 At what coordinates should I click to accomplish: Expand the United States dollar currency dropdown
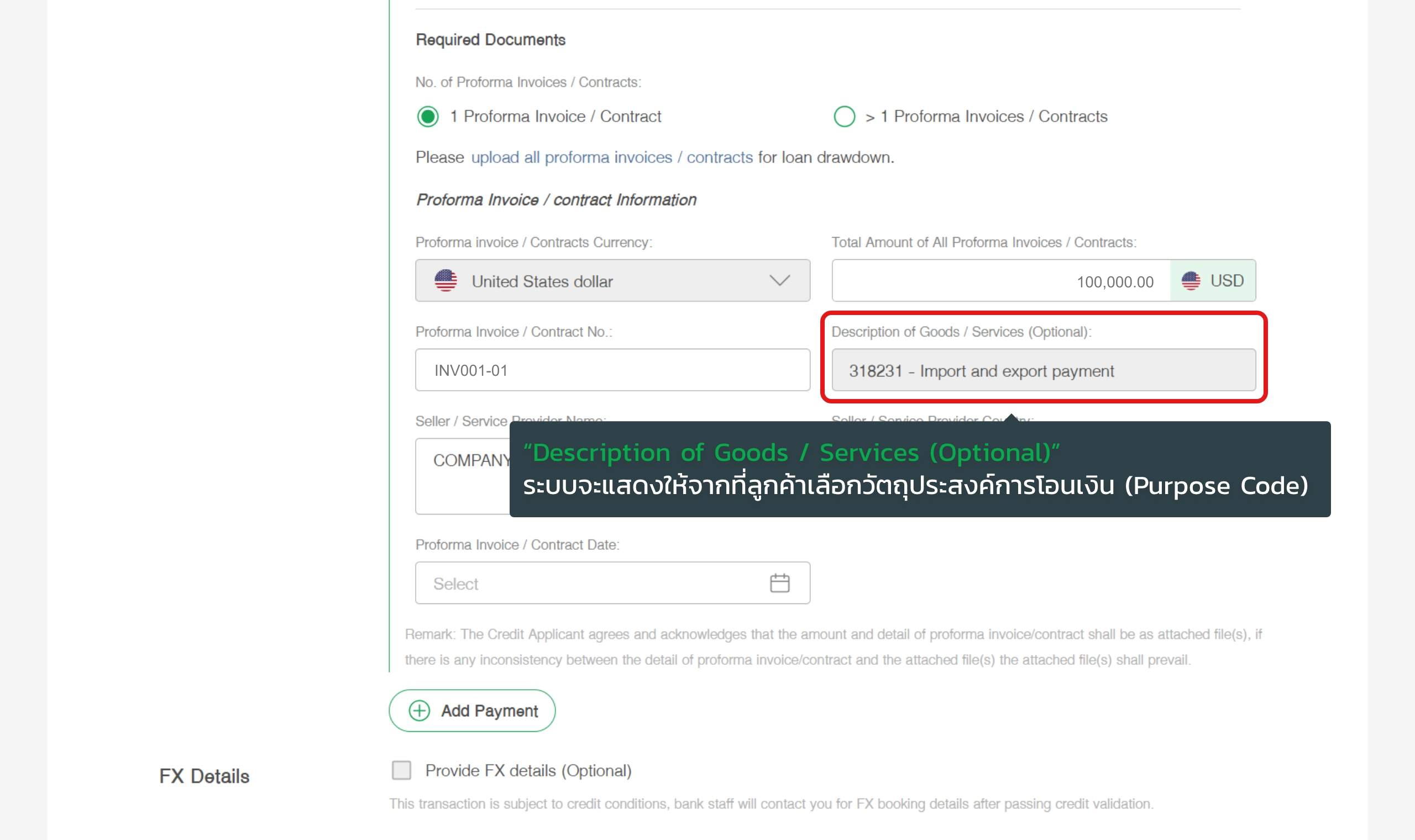[612, 281]
